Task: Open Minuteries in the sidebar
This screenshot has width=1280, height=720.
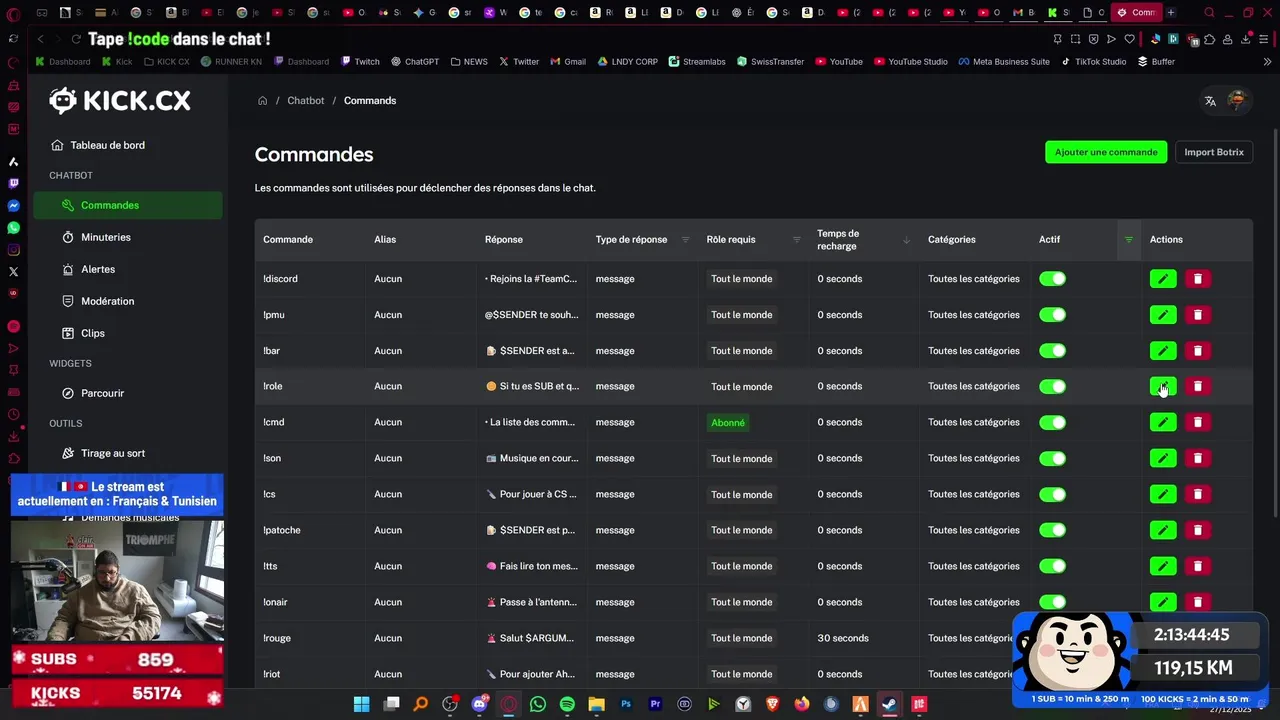Action: [x=106, y=237]
